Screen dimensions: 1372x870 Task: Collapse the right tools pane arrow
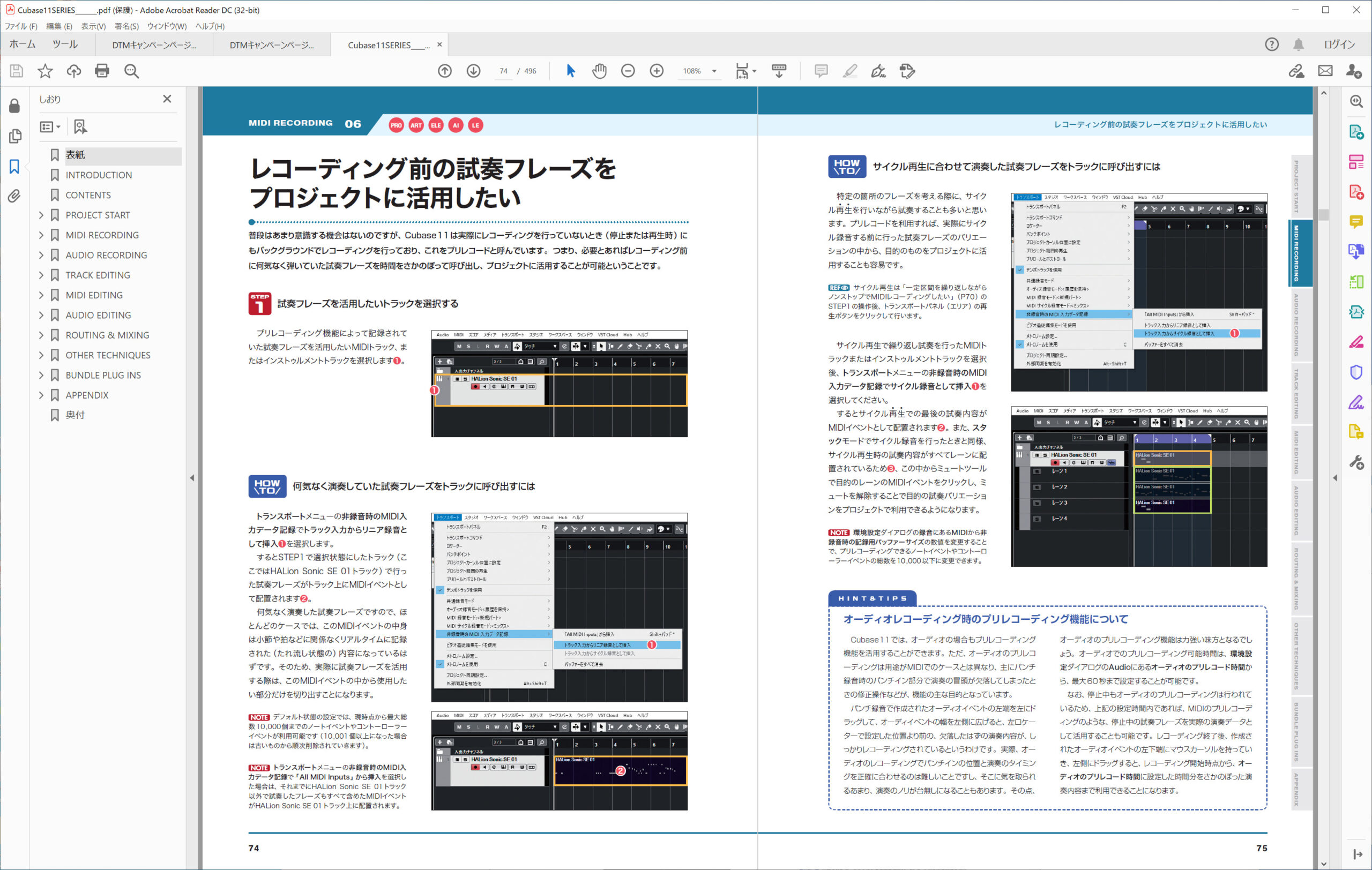(1335, 478)
